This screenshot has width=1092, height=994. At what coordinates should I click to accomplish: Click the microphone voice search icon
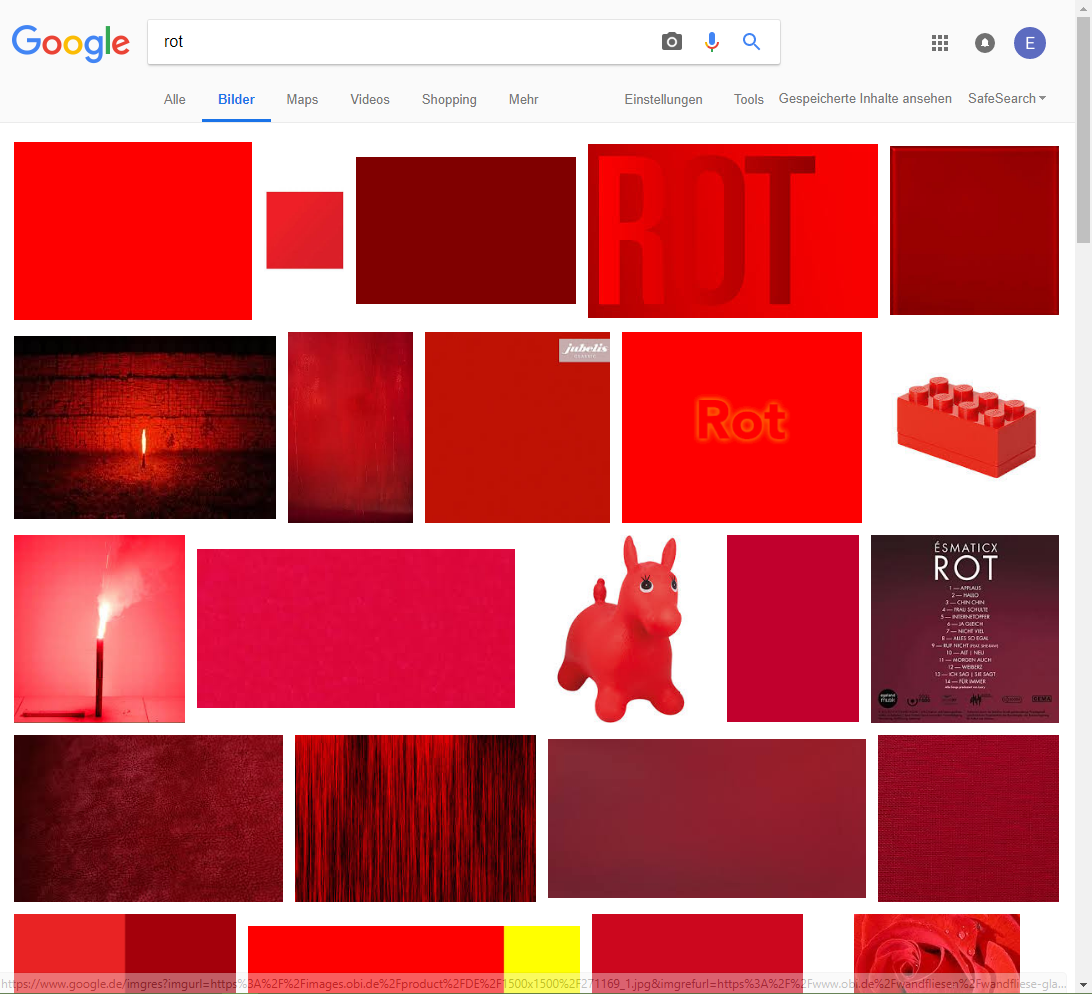click(x=712, y=42)
